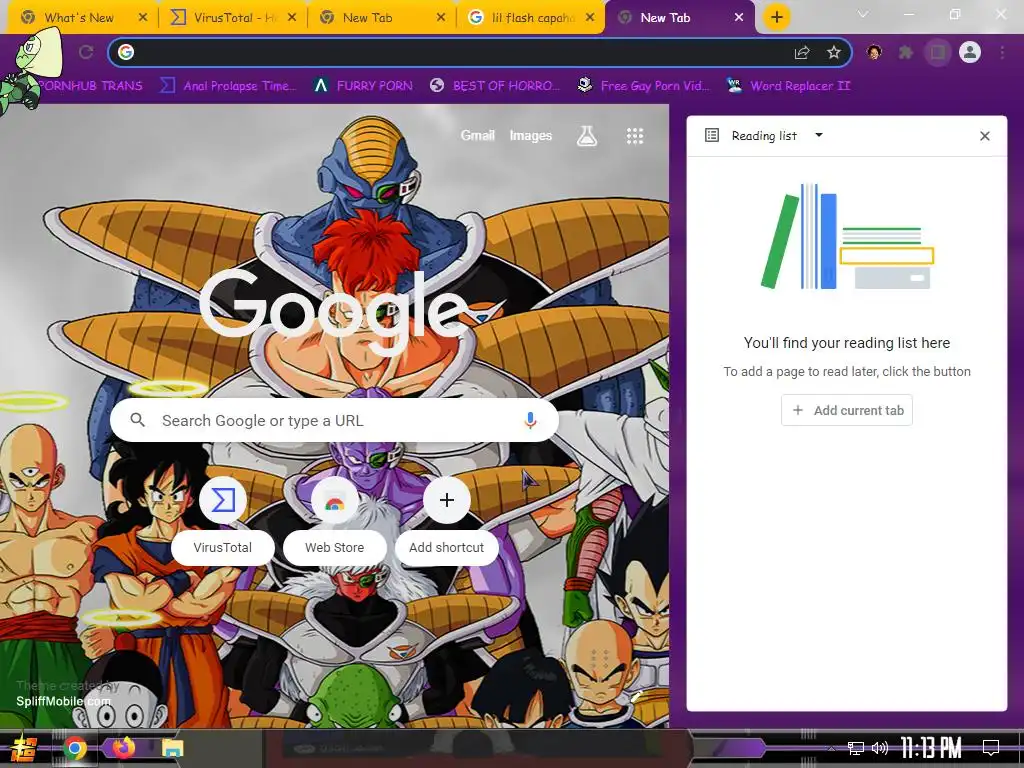Start voice search with microphone icon
This screenshot has height=768, width=1024.
(x=530, y=420)
